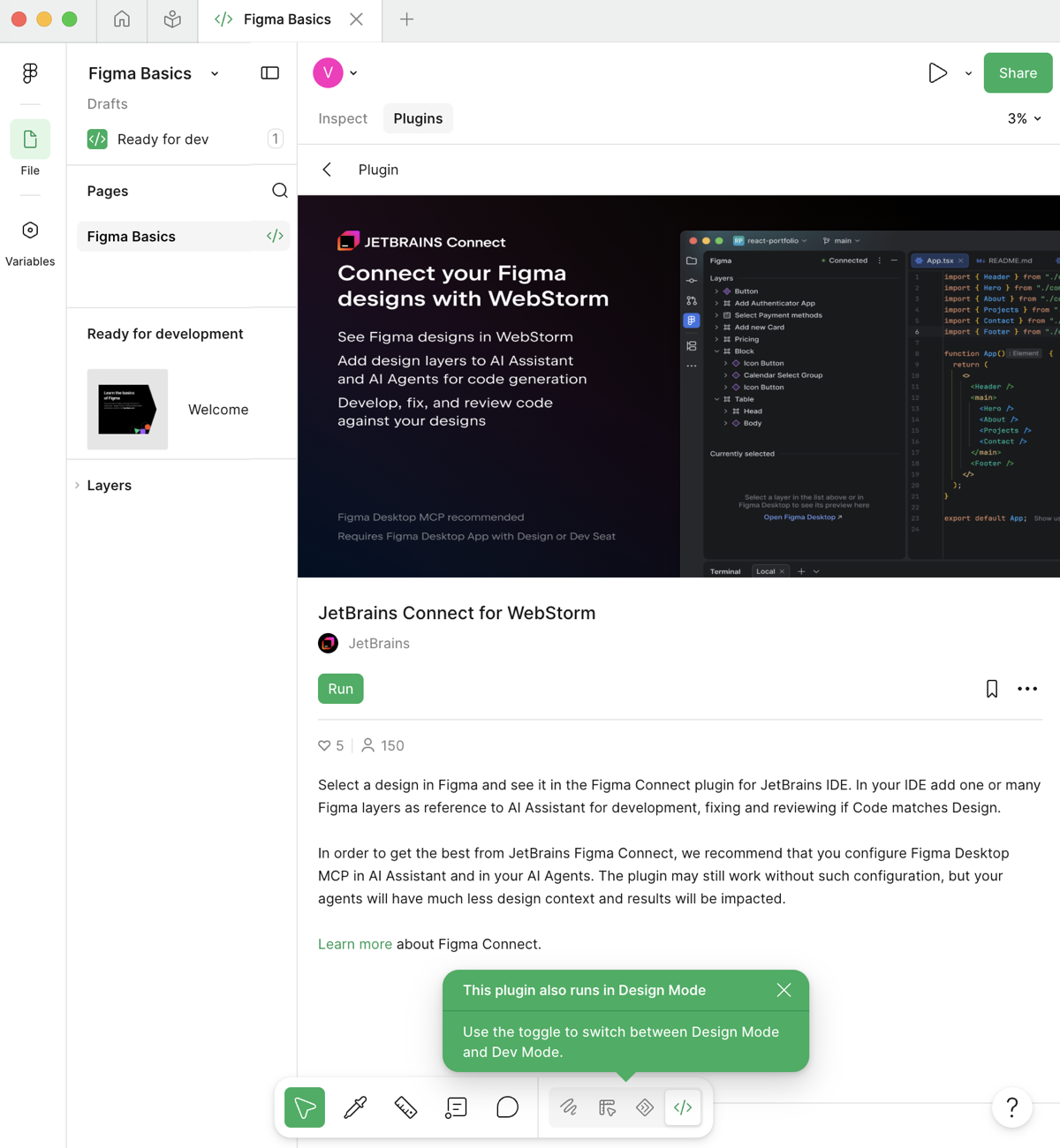Click the 150 users count
Viewport: 1060px width, 1148px height.
[383, 746]
